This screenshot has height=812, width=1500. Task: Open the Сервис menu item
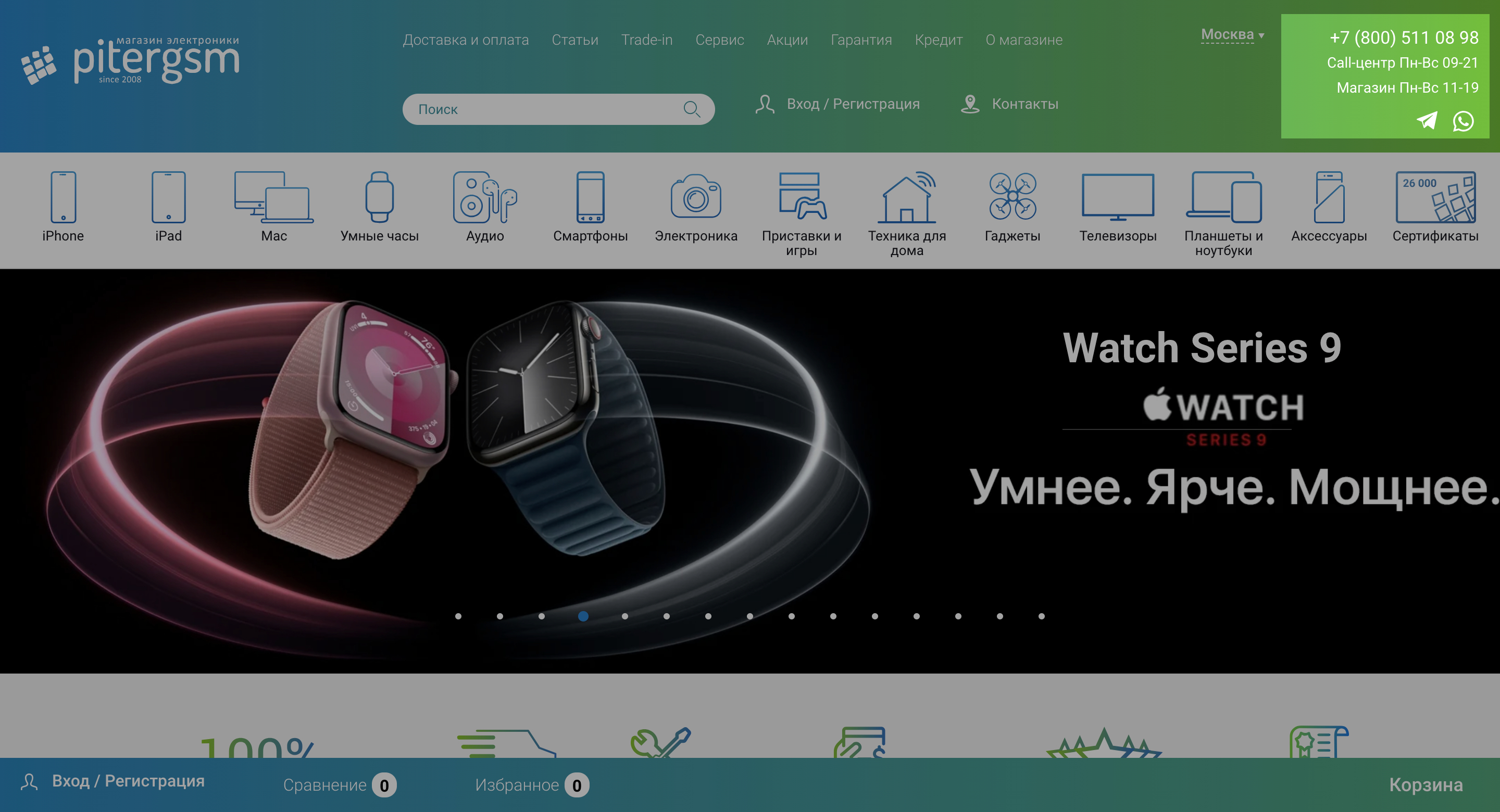click(720, 40)
